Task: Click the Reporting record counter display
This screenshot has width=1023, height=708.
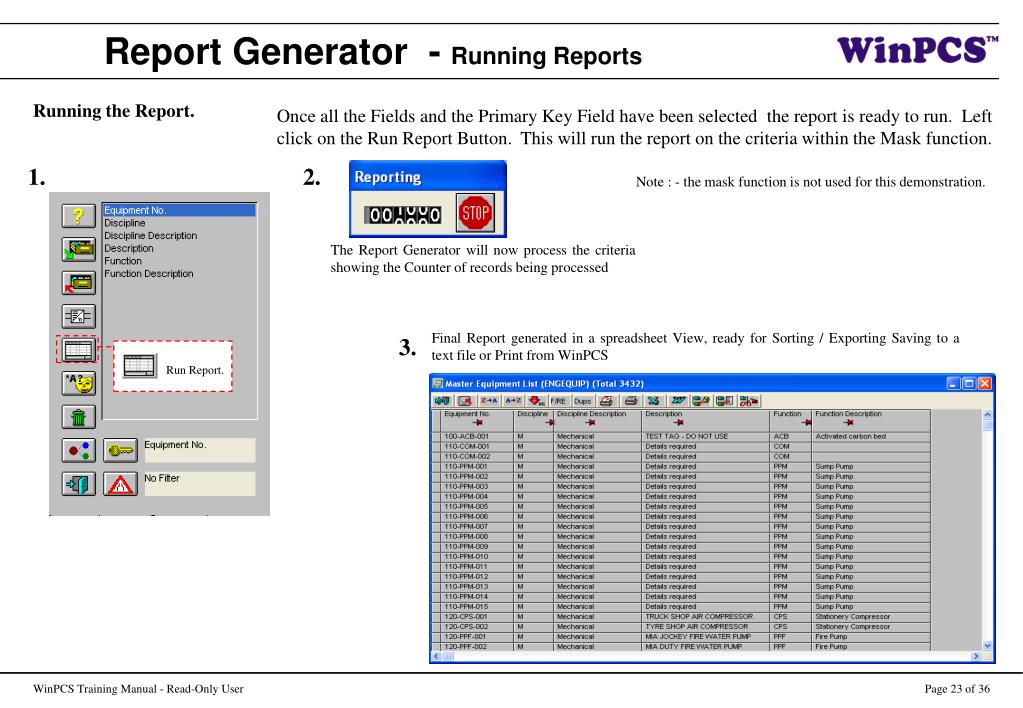Action: (x=402, y=215)
